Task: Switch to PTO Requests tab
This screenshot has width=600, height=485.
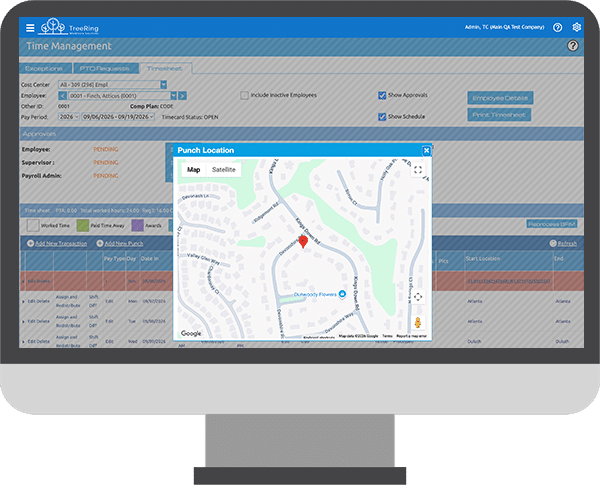Action: point(104,68)
